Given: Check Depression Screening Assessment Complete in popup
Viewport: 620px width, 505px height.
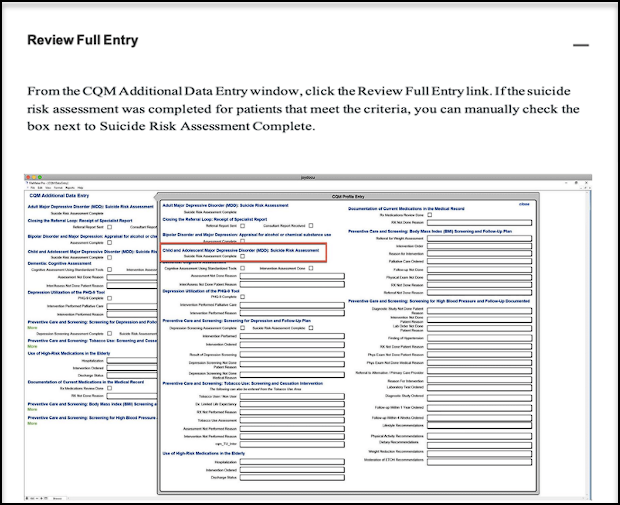Looking at the screenshot, I should [242, 328].
